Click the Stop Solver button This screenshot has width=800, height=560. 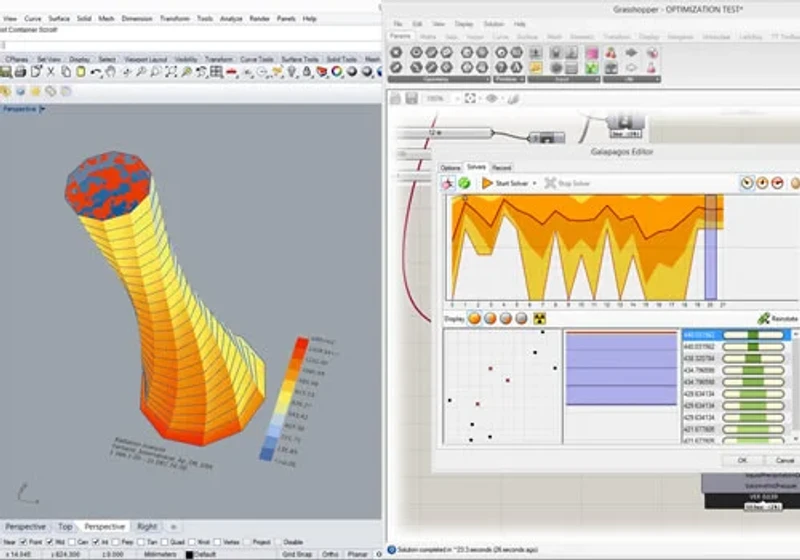567,183
